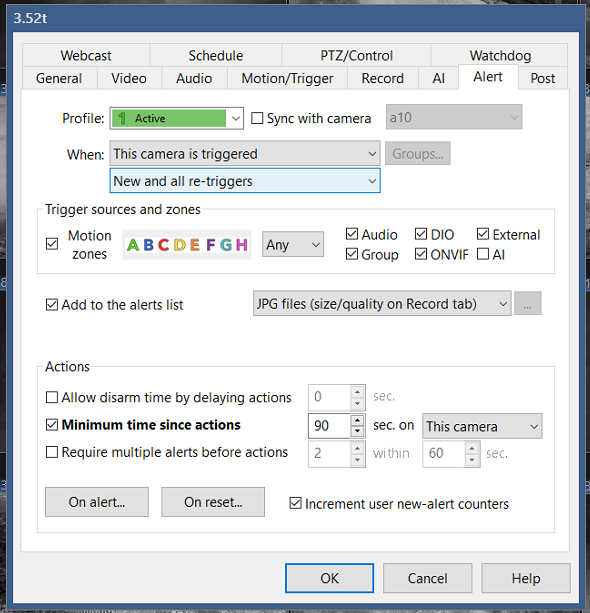Select motion zone H letter
The height and width of the screenshot is (613, 590).
pyautogui.click(x=242, y=245)
